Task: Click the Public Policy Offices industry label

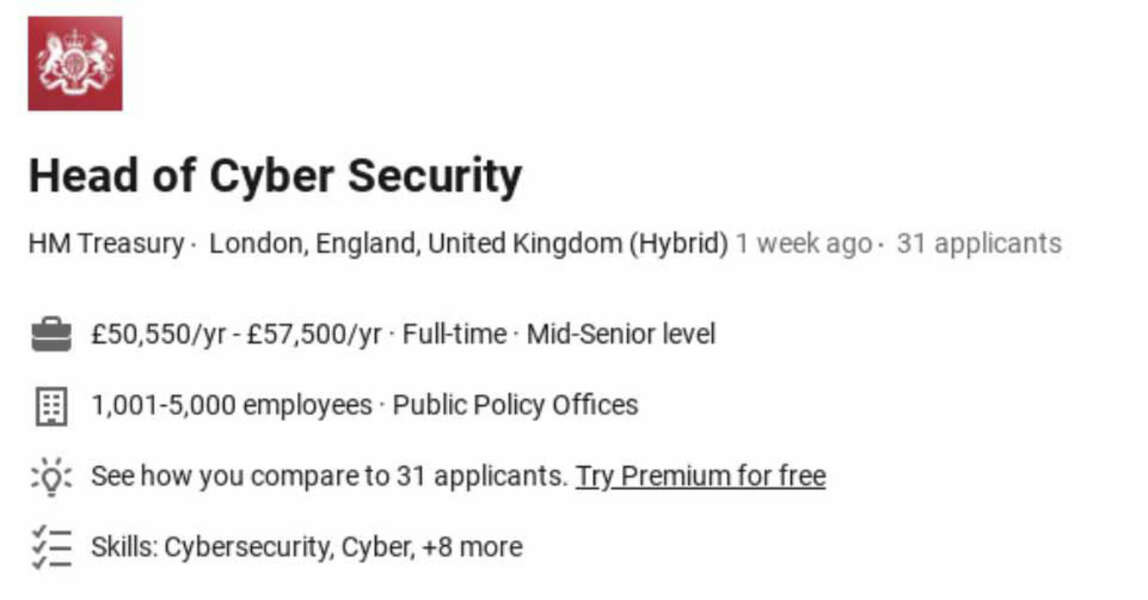Action: pyautogui.click(x=515, y=405)
